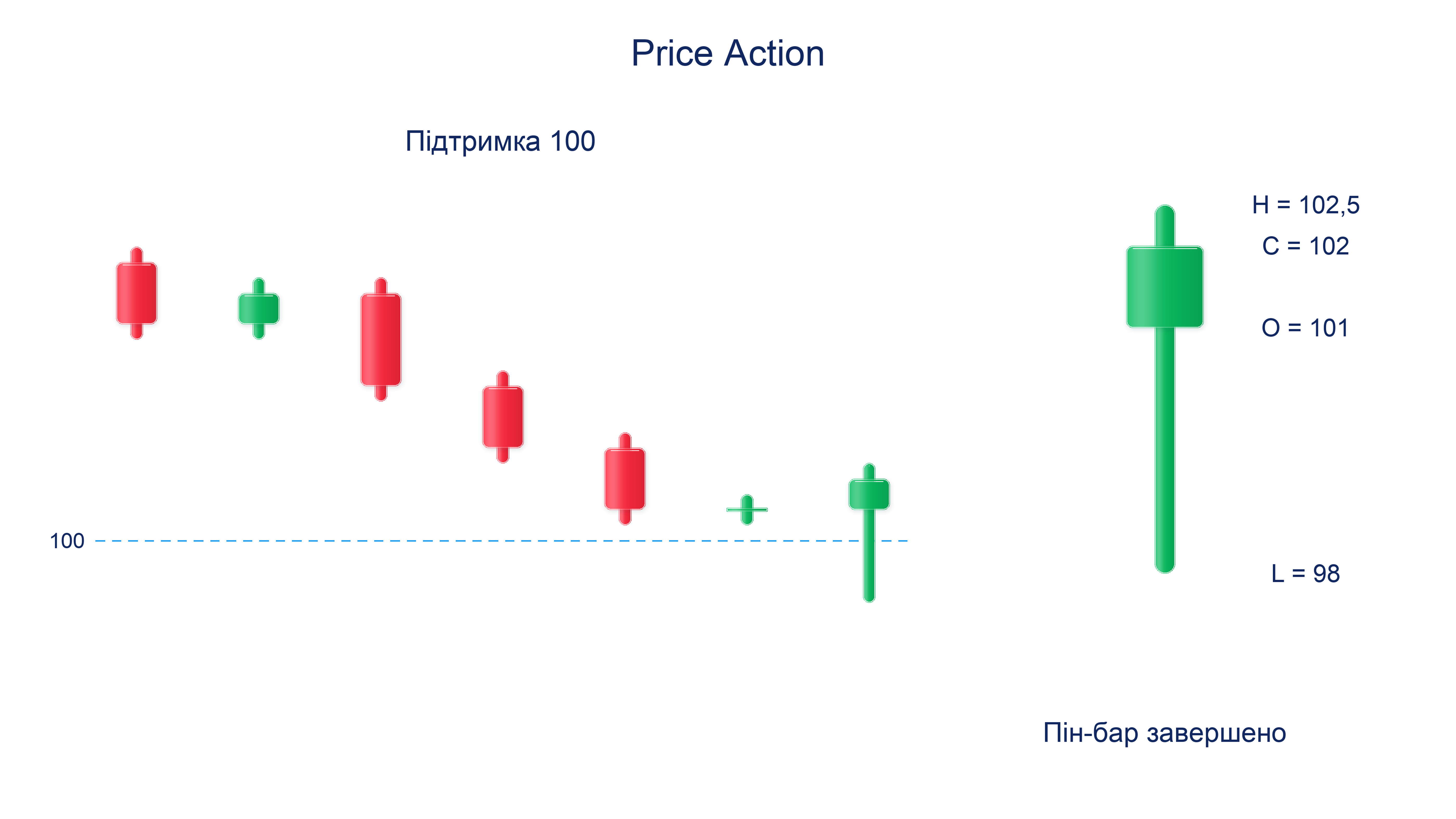This screenshot has width=1456, height=819.
Task: Click the L = 98 label
Action: 1305,574
